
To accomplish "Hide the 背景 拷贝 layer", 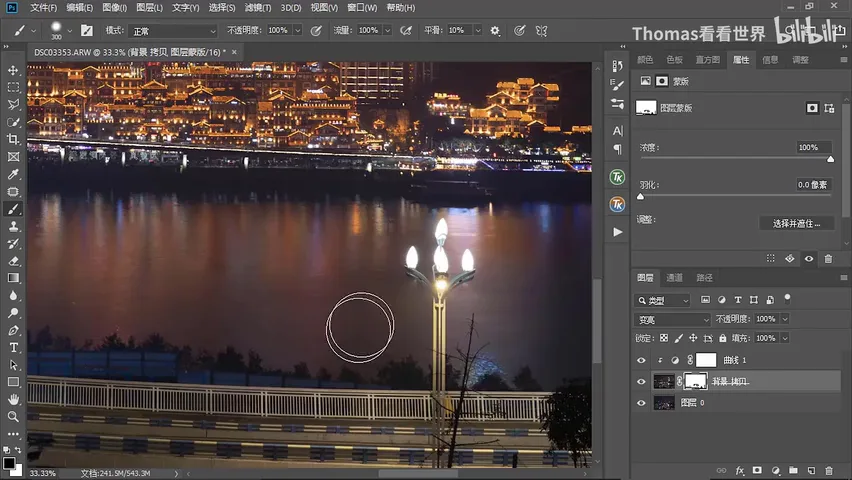I will 641,382.
